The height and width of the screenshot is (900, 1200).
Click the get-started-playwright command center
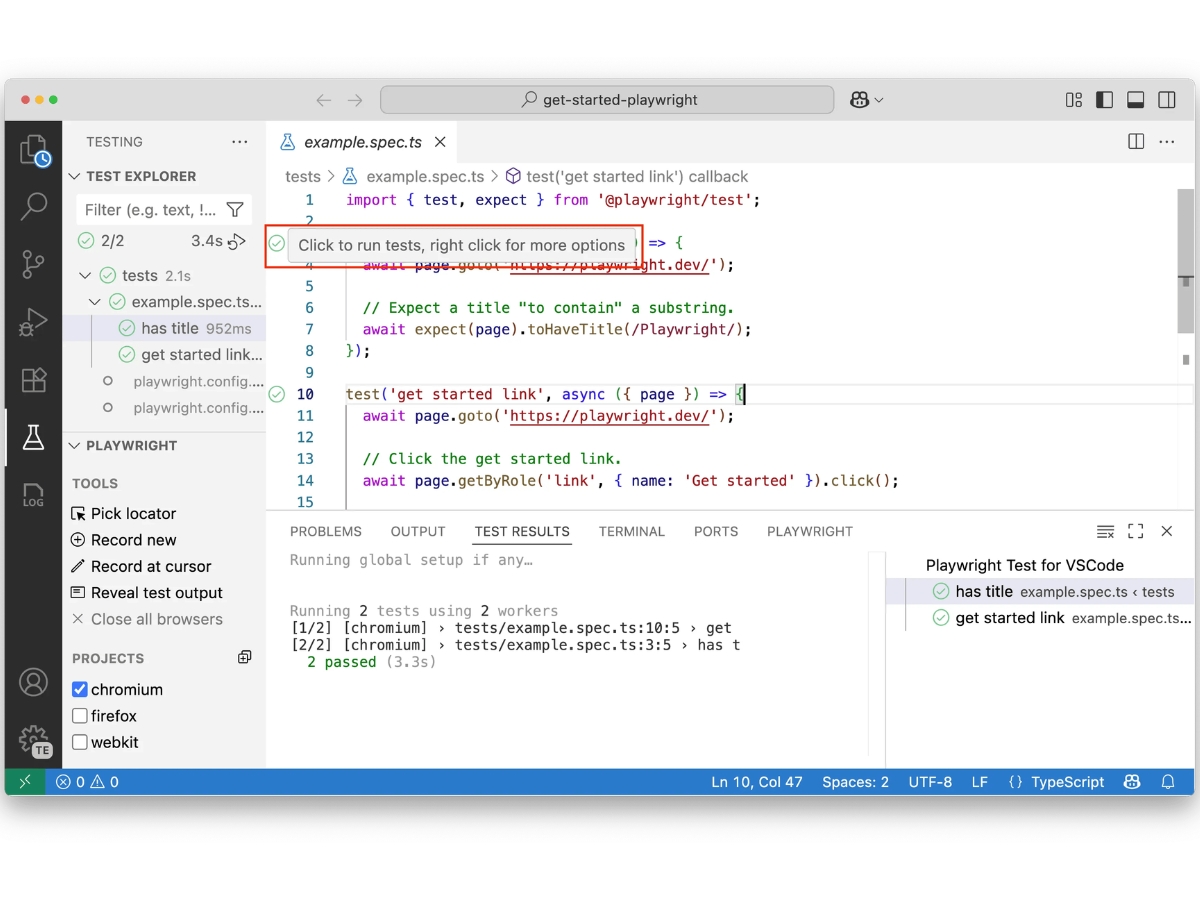pyautogui.click(x=607, y=100)
